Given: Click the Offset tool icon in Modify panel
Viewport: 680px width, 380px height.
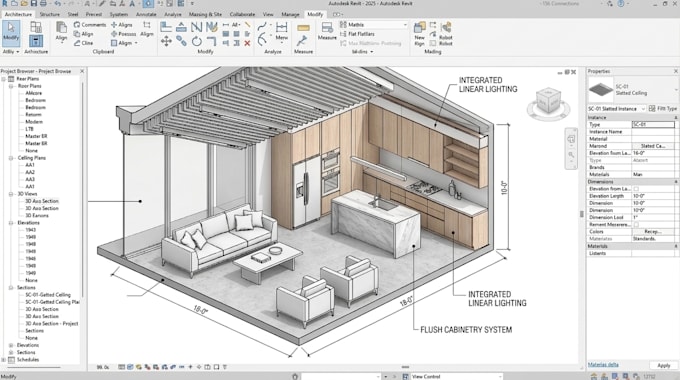Looking at the screenshot, I should [x=181, y=27].
